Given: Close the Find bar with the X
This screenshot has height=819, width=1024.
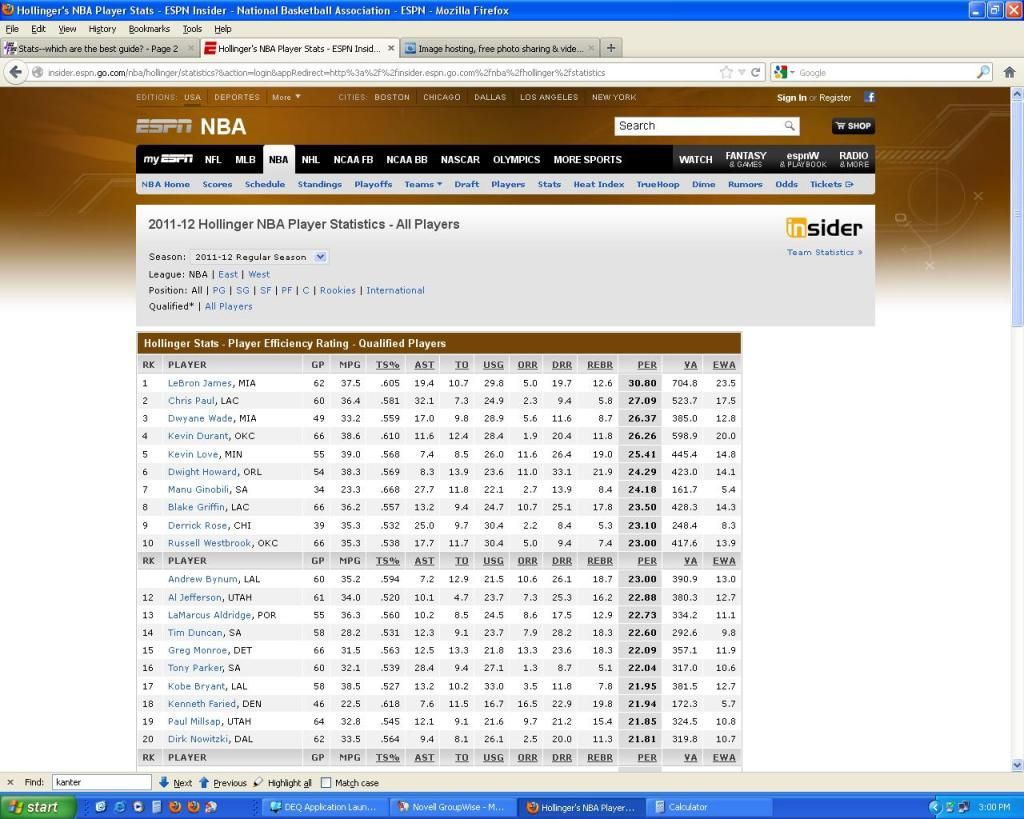Looking at the screenshot, I should point(10,782).
